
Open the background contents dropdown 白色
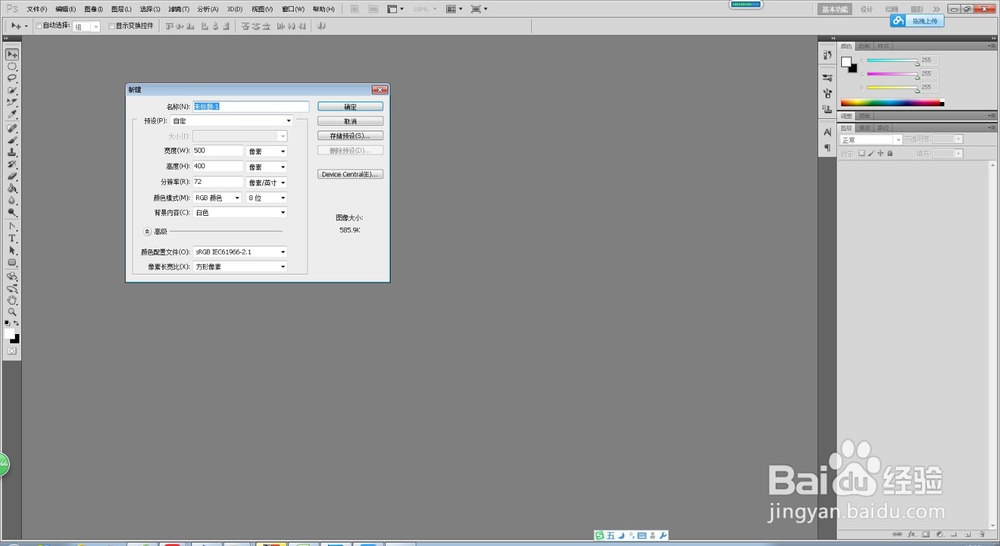point(240,212)
